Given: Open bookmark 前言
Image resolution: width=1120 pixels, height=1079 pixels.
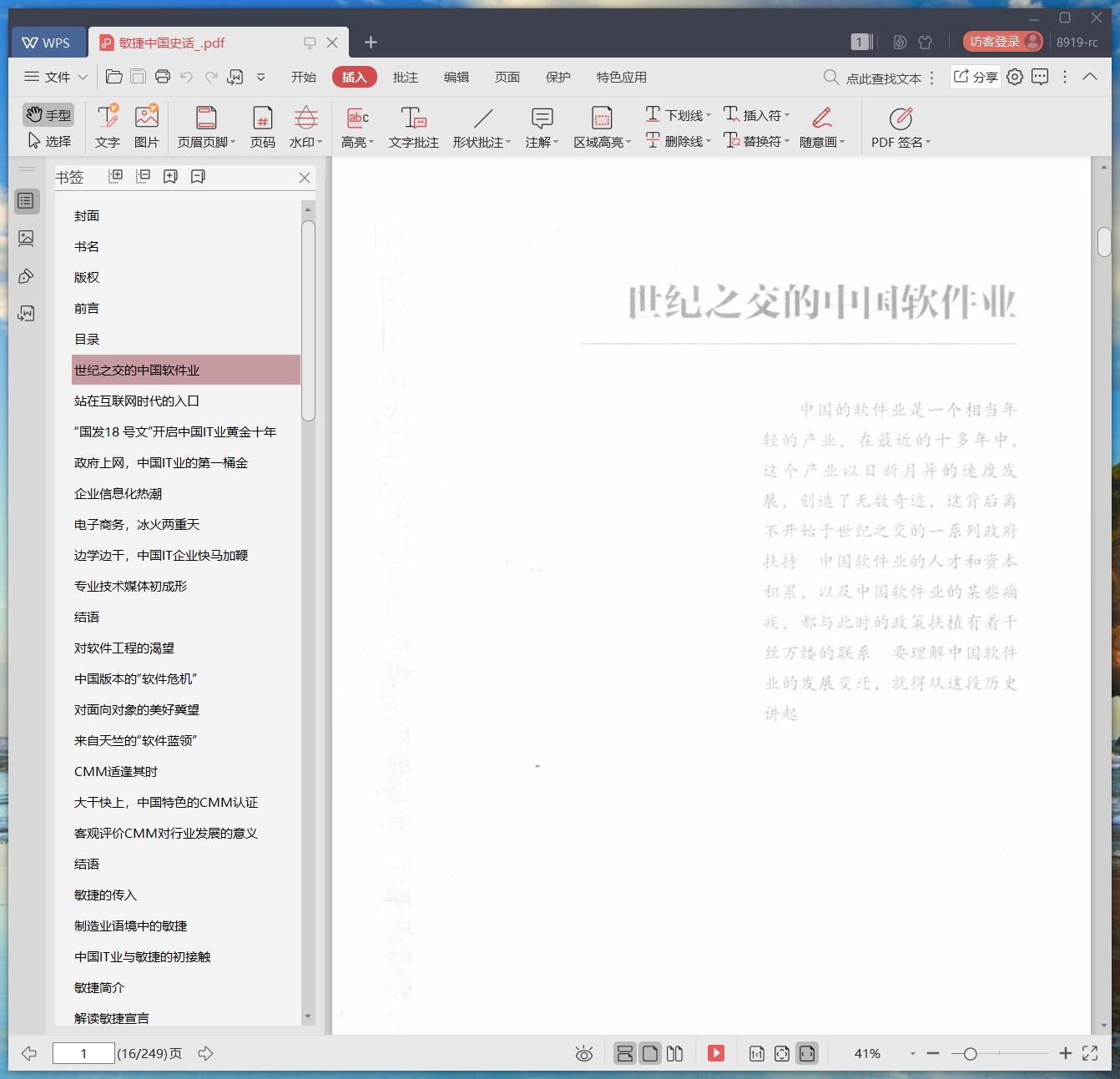Looking at the screenshot, I should click(x=87, y=309).
